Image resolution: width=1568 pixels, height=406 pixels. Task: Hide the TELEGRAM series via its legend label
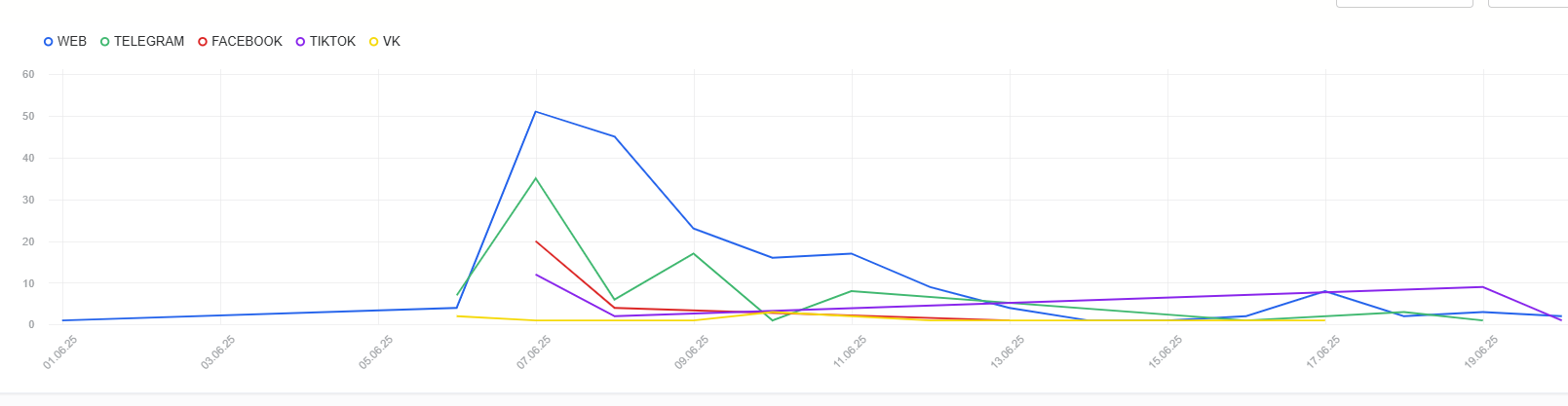coord(149,42)
